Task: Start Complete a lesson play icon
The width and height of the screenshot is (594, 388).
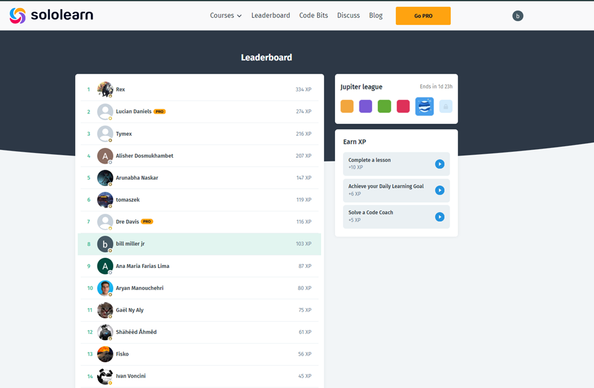Action: (439, 164)
